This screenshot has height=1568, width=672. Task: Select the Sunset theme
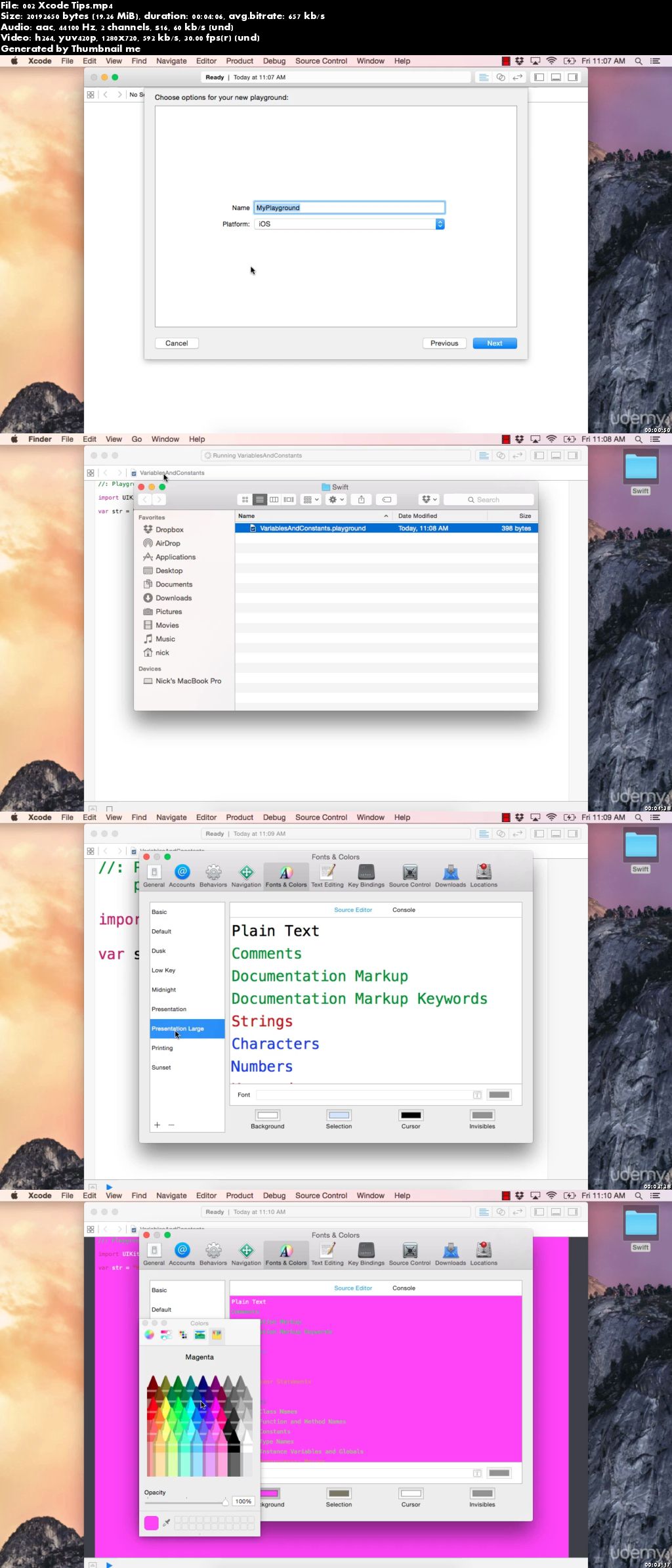pyautogui.click(x=187, y=1068)
